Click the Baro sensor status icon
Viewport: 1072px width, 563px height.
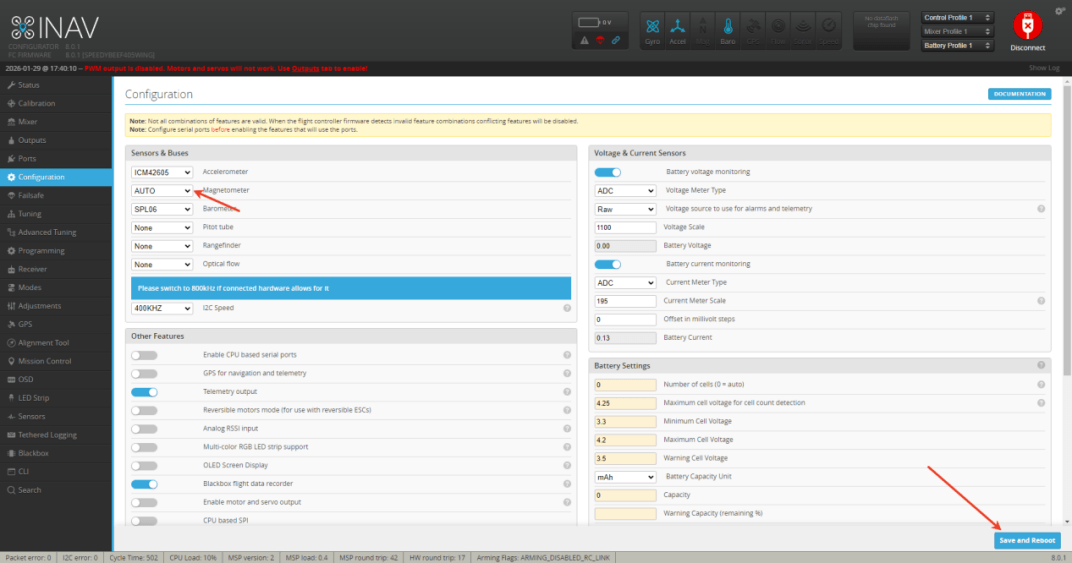727,30
